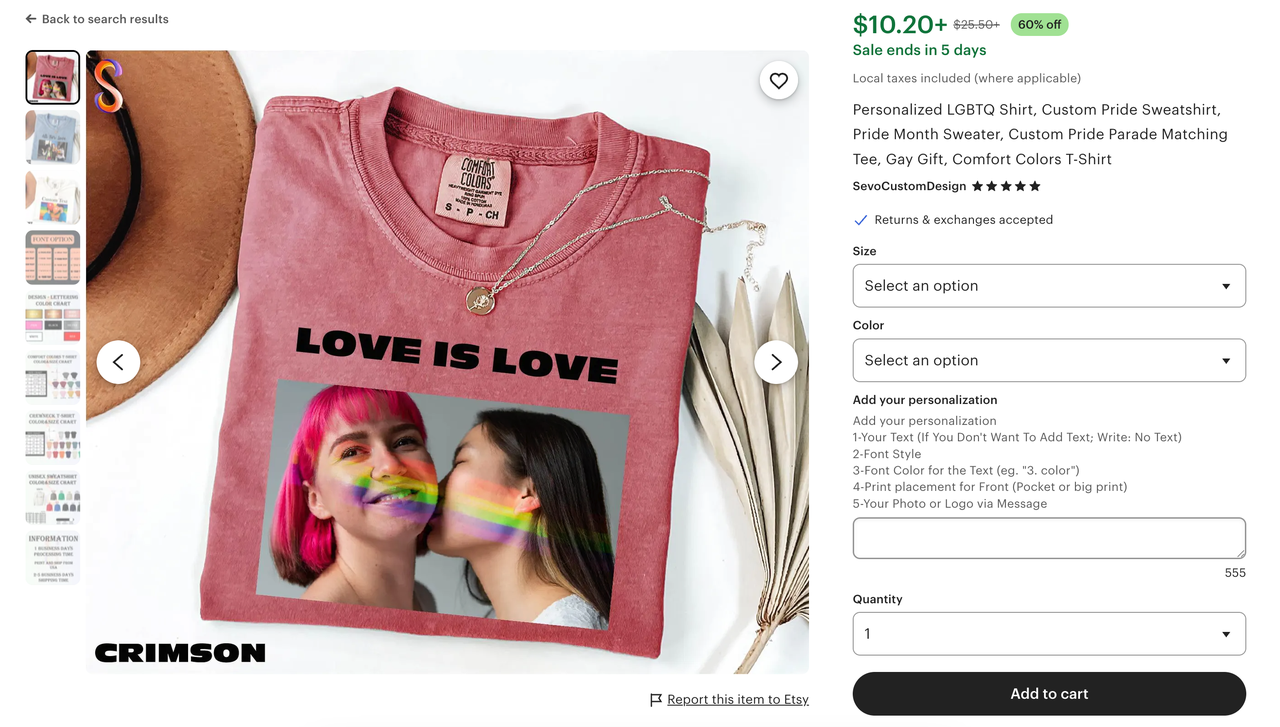The image size is (1280, 727).
Task: Advance to next product image arrow
Action: click(x=776, y=362)
